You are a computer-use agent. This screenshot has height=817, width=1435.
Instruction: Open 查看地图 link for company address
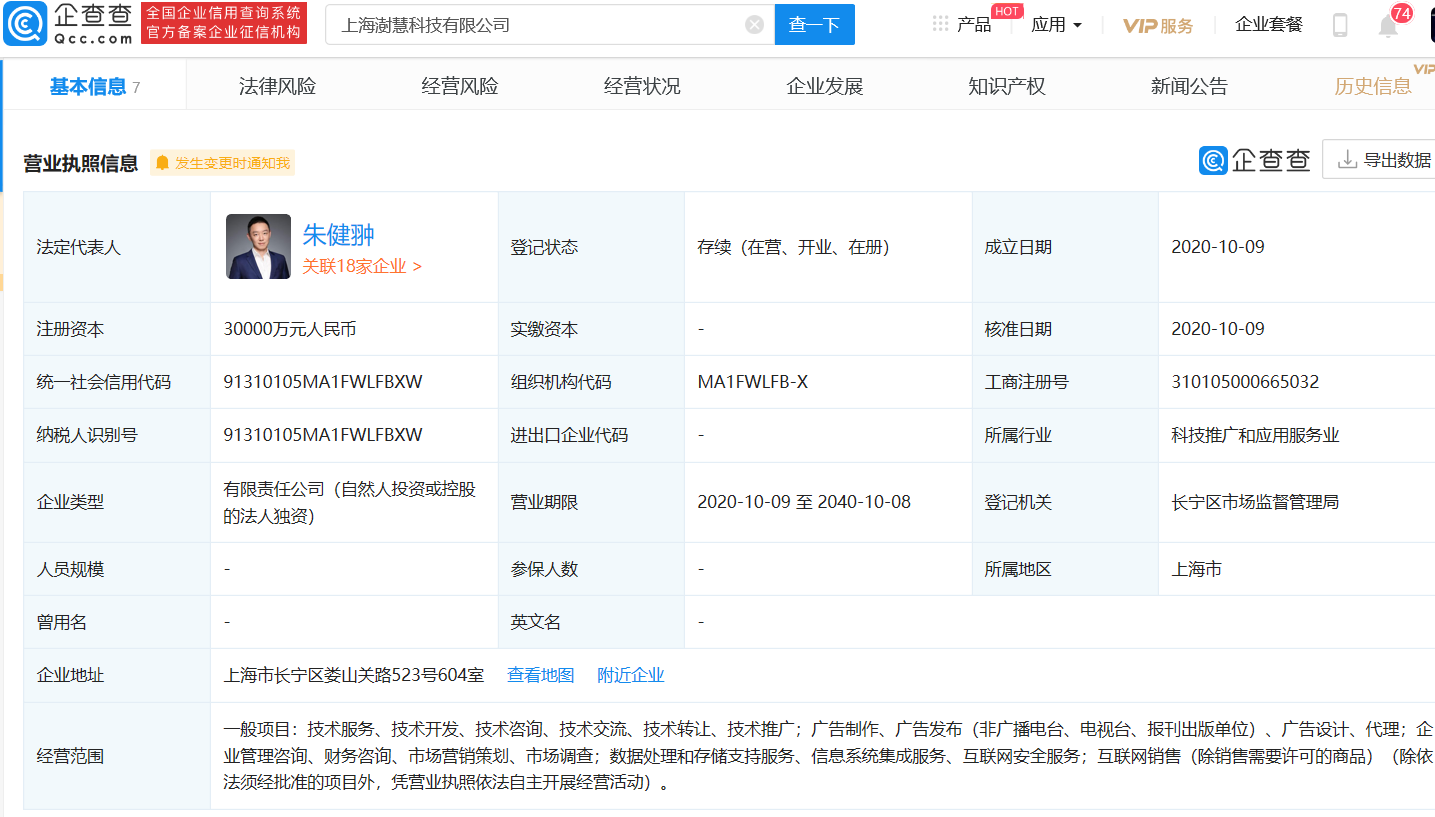540,675
